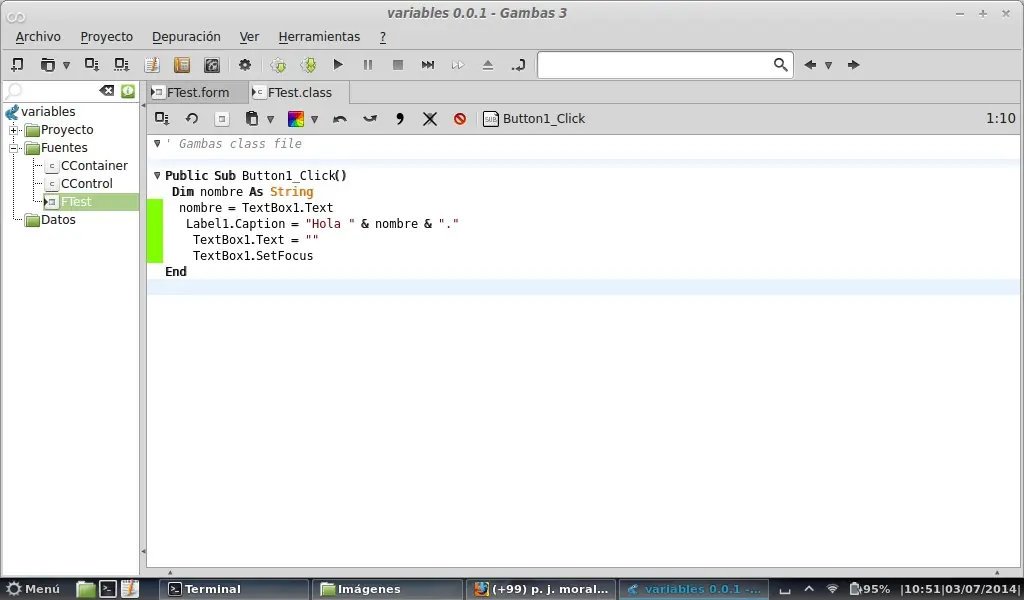Image resolution: width=1024 pixels, height=600 pixels.
Task: Click the undo icon in editor toolbar
Action: coord(340,119)
